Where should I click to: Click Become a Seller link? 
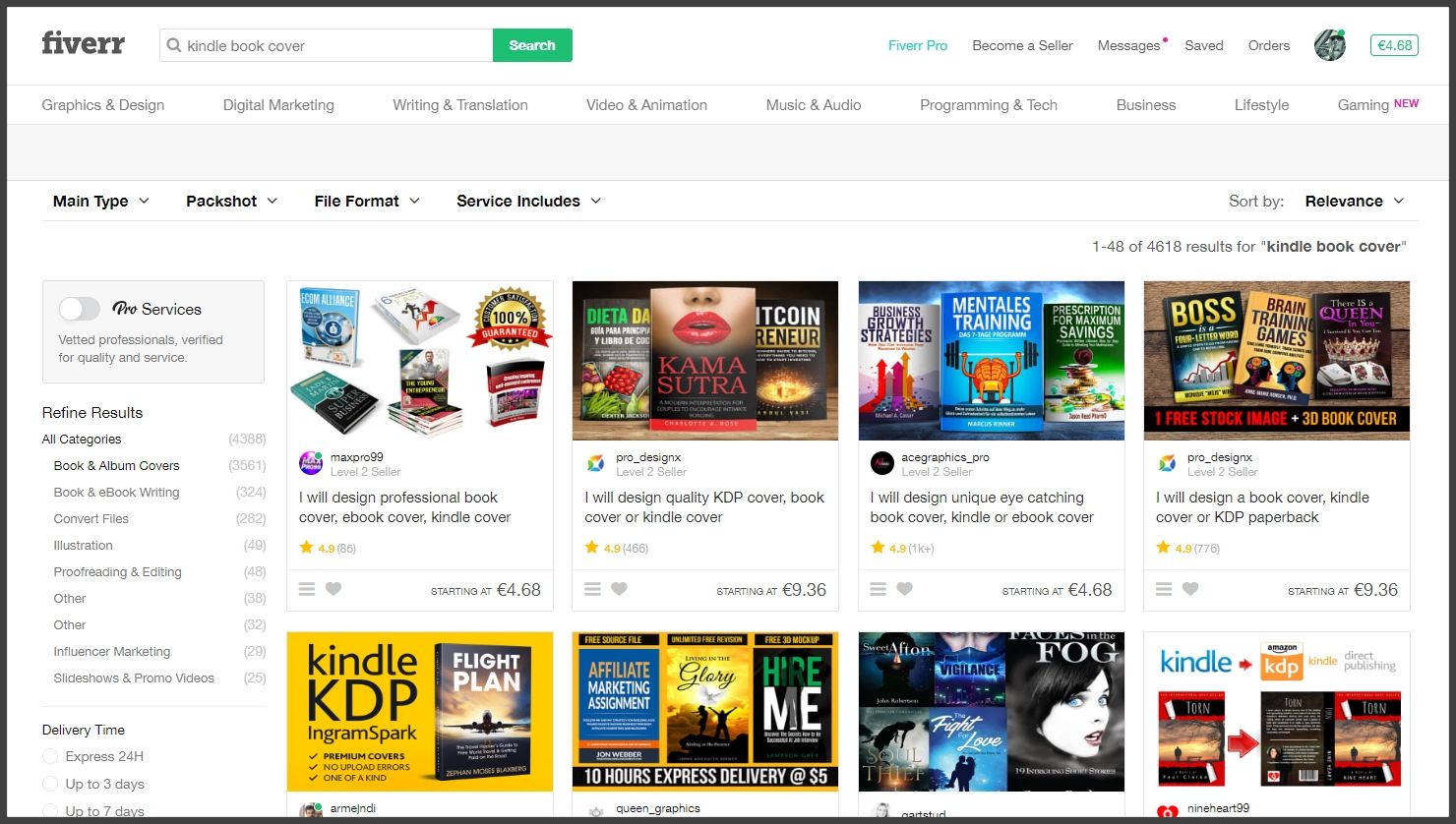[1022, 45]
